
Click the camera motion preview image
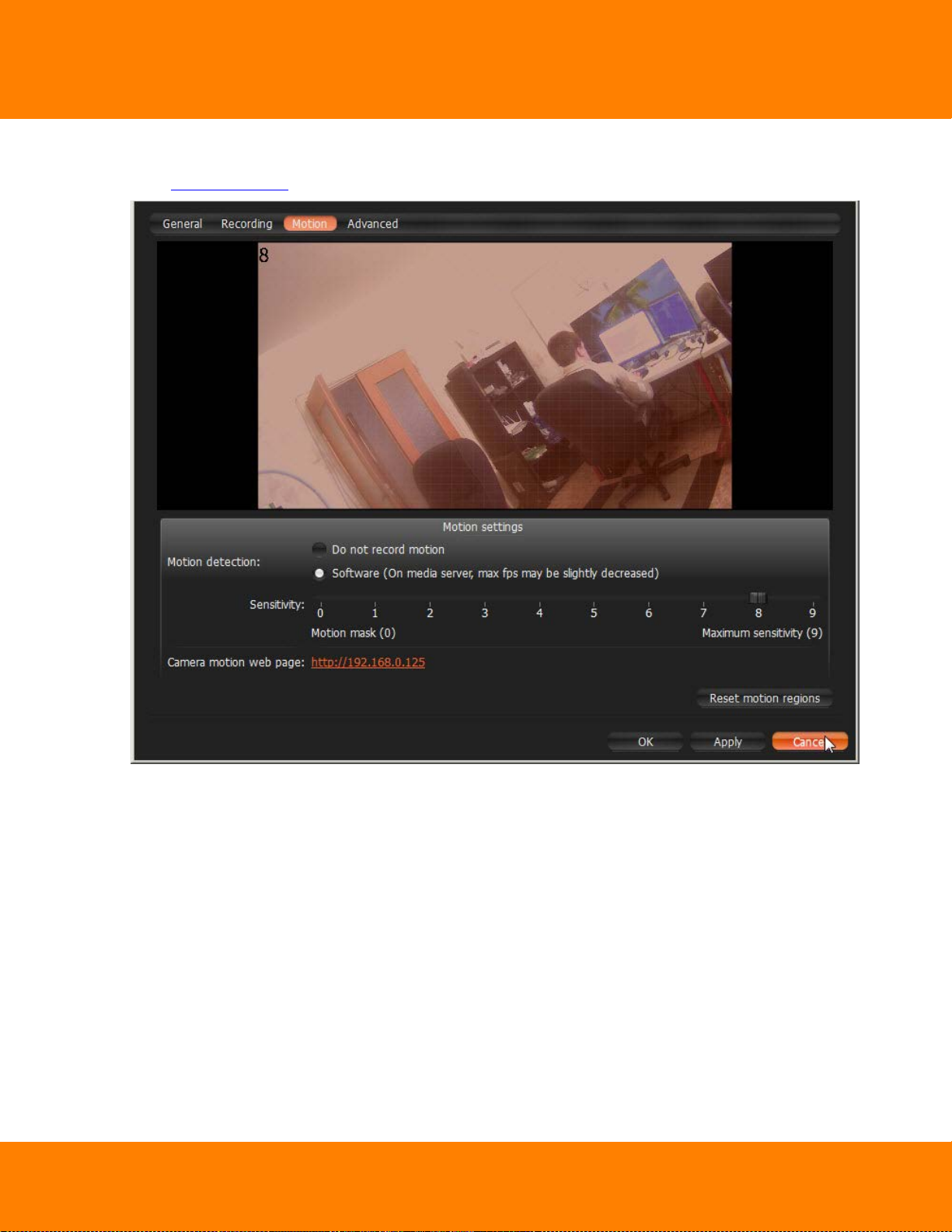click(495, 375)
